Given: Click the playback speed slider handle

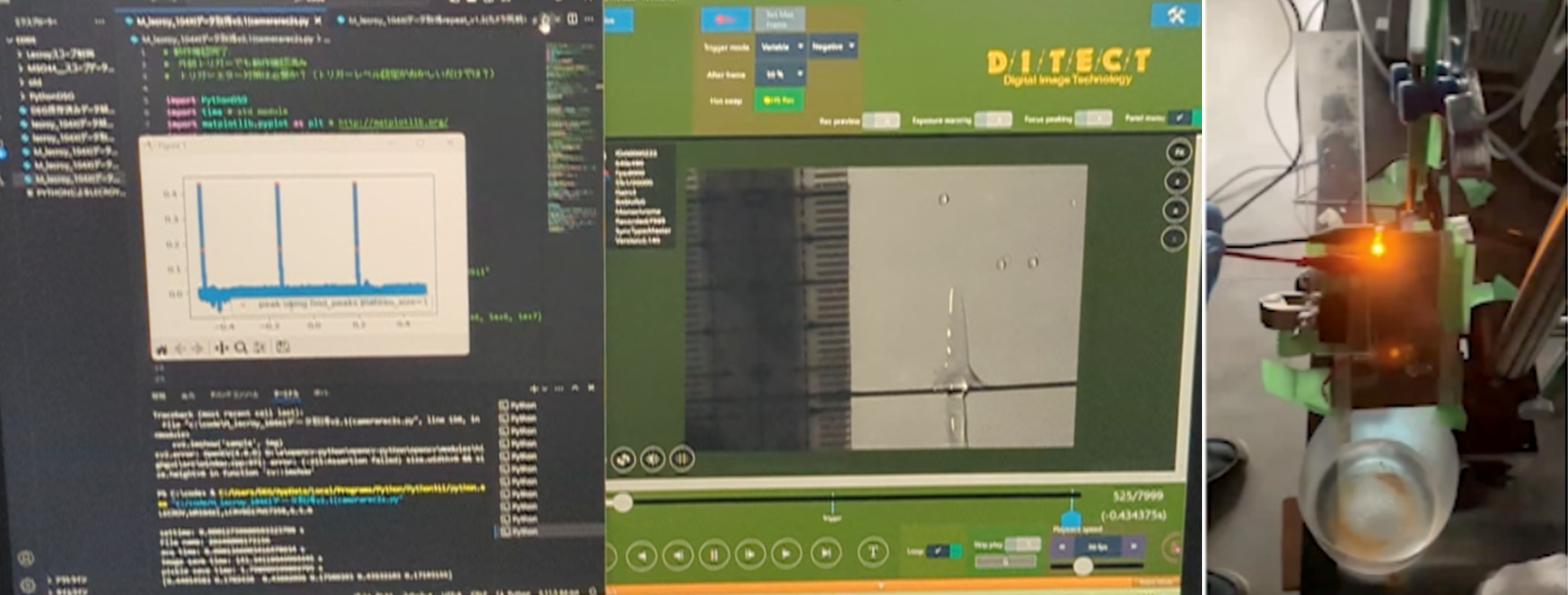Looking at the screenshot, I should coord(1084,567).
